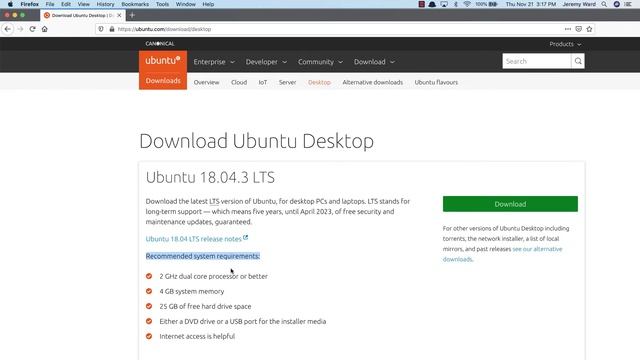The image size is (640, 360).
Task: Open the Tools menu
Action: pyautogui.click(x=162, y=4)
